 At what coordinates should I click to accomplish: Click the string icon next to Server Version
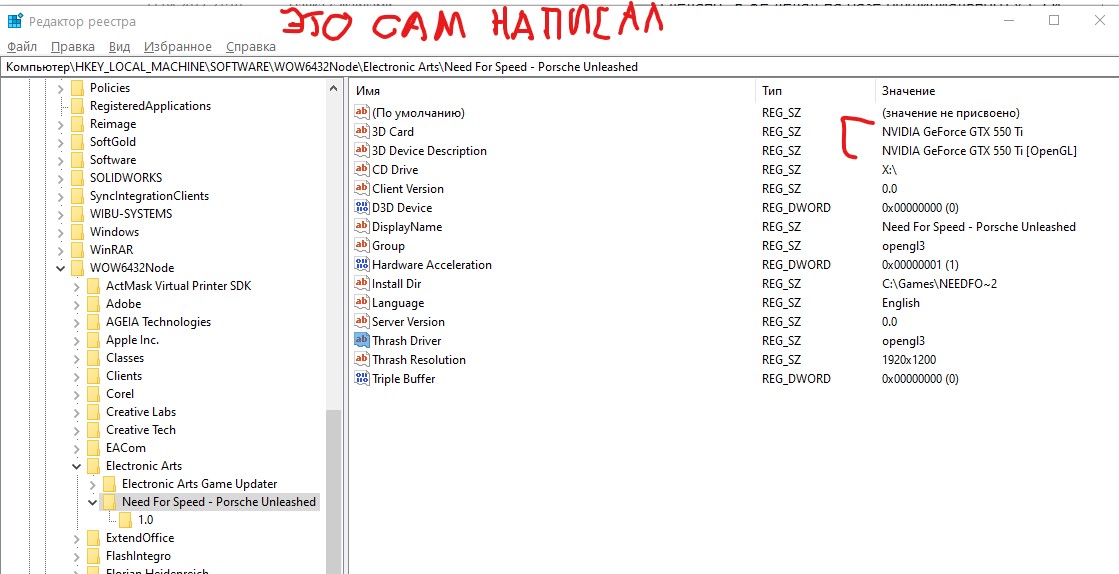[362, 322]
